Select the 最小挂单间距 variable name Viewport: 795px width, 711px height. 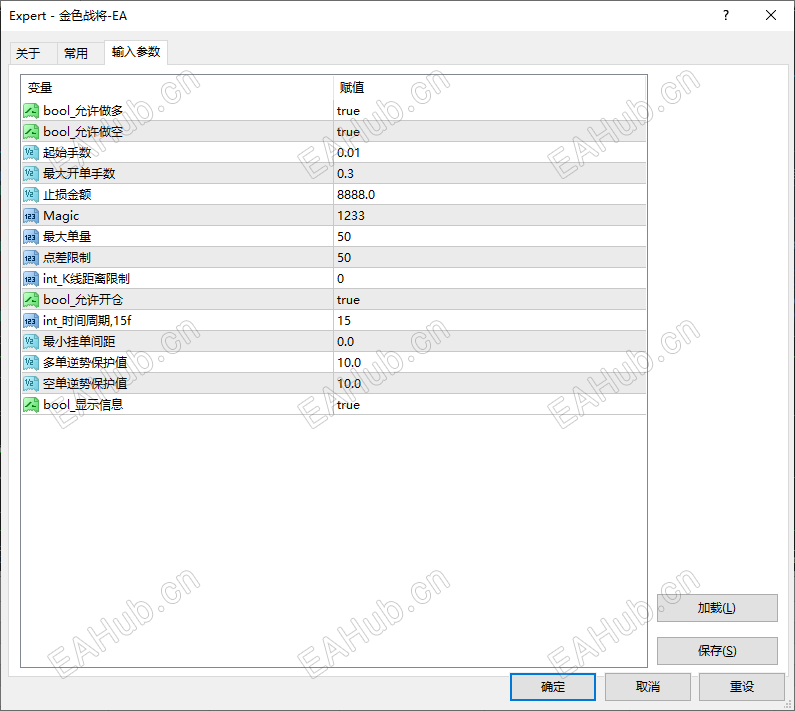(x=79, y=342)
